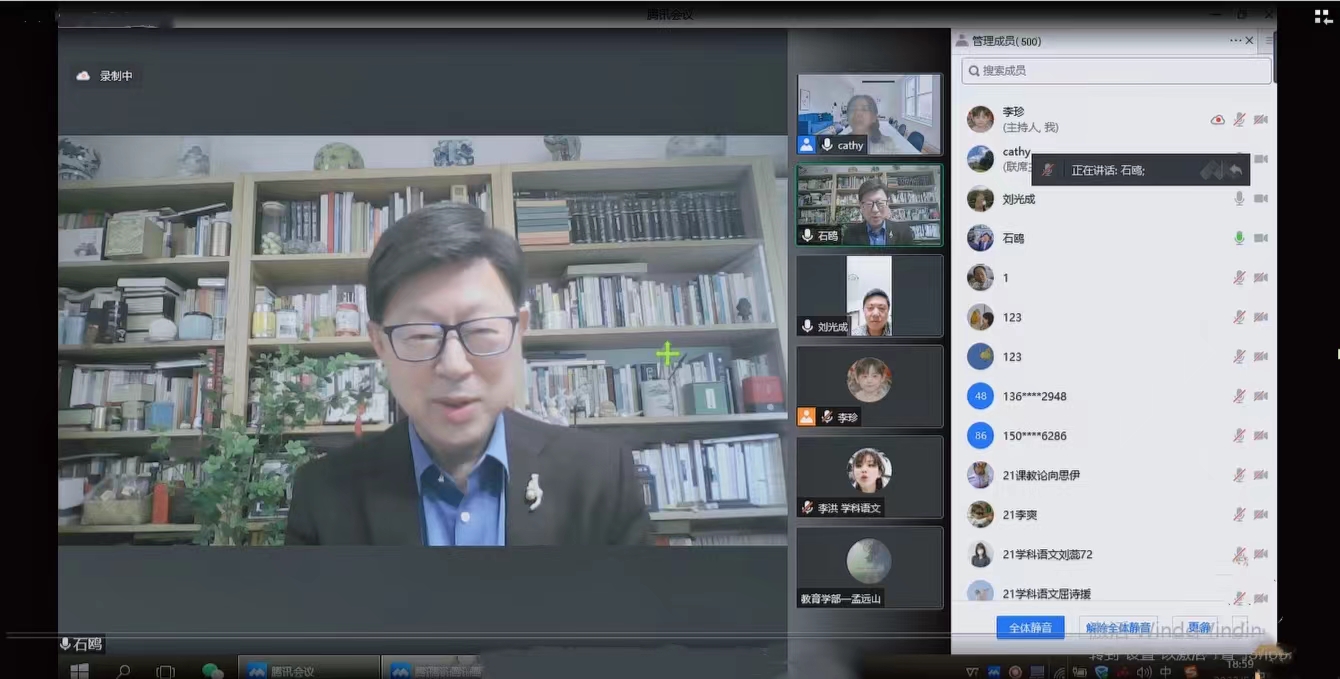Viewport: 1340px width, 679px height.
Task: Toggle 刘光成's camera icon in member list
Action: click(x=1261, y=199)
